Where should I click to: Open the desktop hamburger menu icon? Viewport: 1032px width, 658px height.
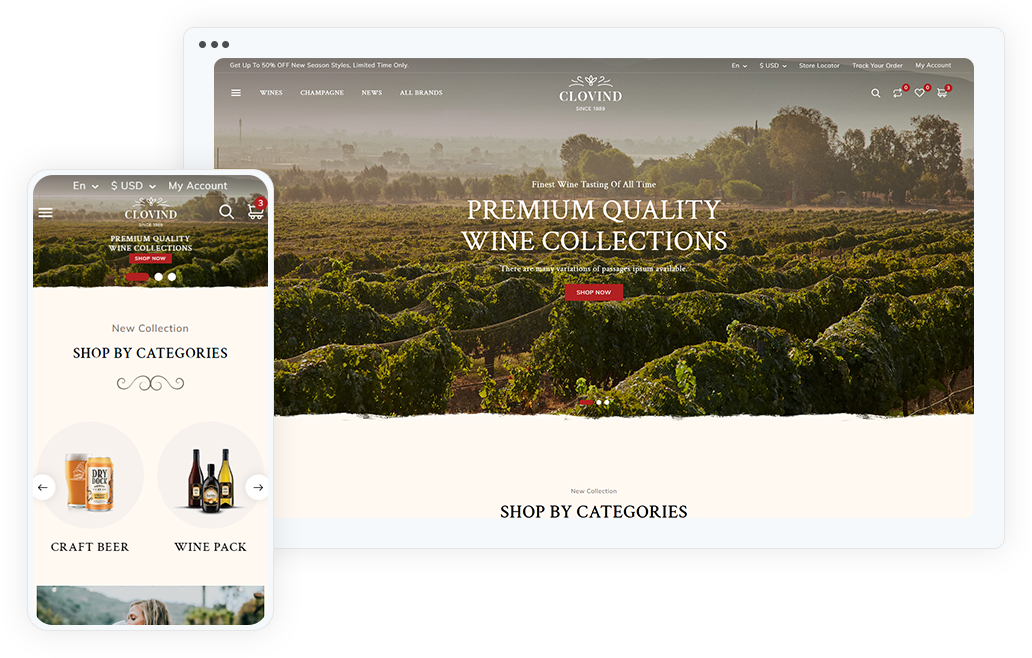[x=236, y=93]
